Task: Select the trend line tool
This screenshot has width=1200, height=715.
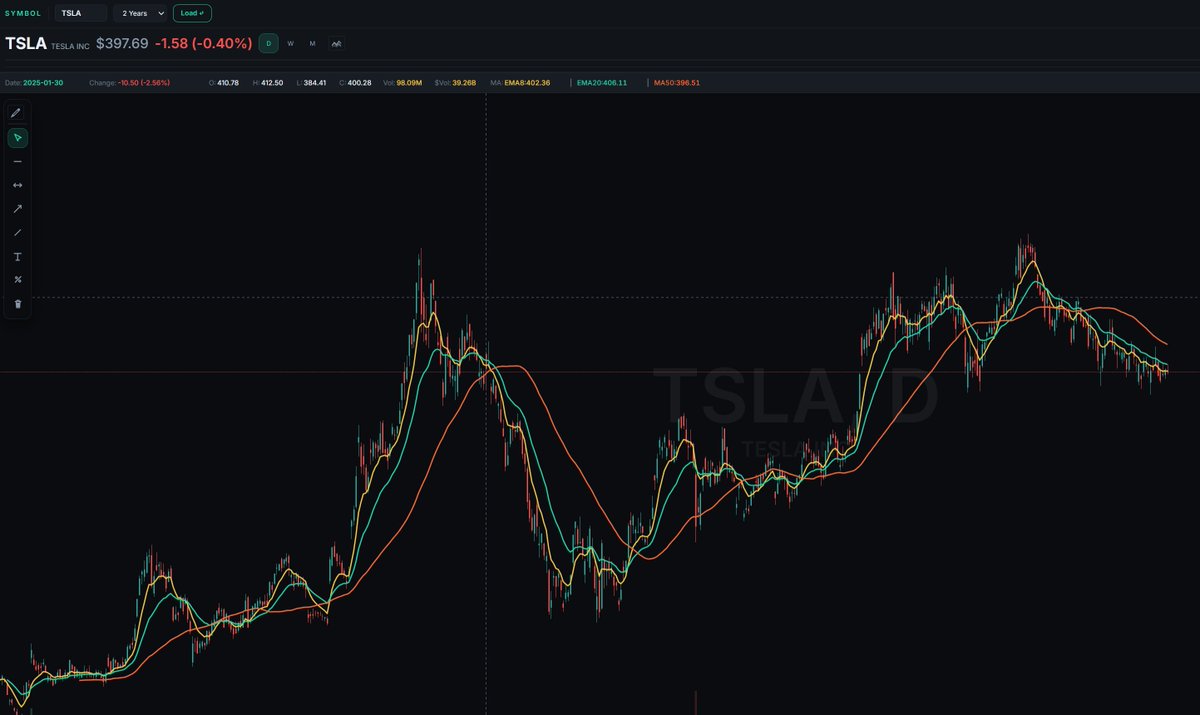Action: click(17, 232)
